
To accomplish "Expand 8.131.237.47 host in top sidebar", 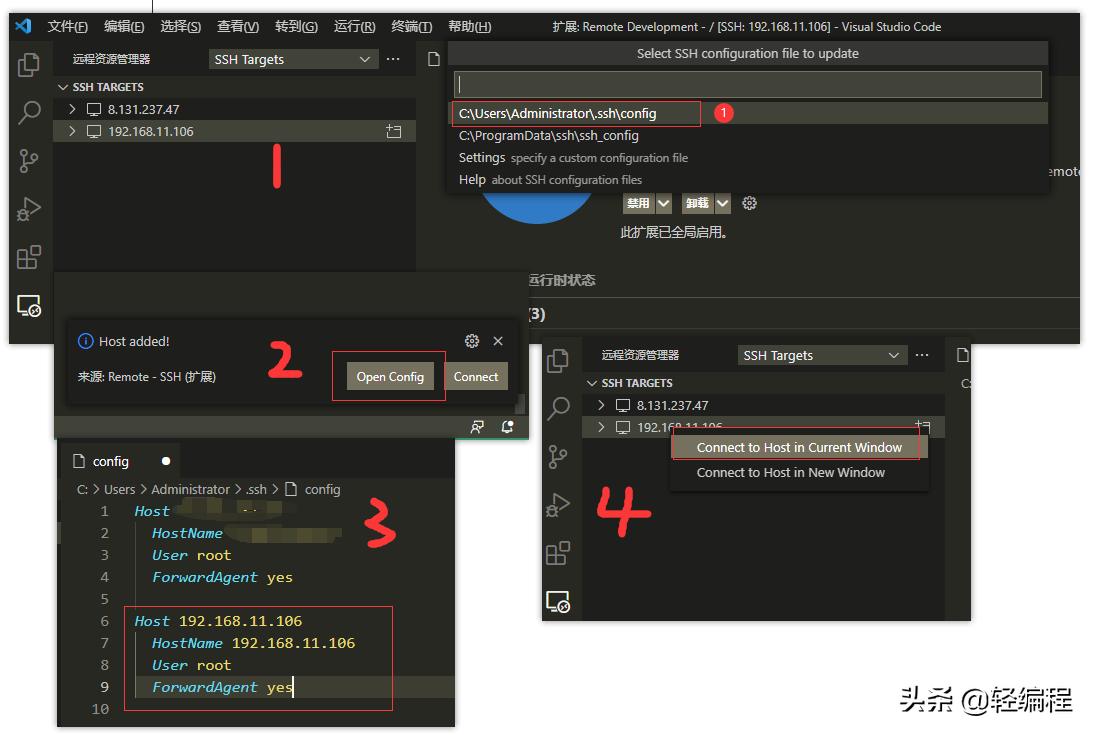I will [x=73, y=110].
